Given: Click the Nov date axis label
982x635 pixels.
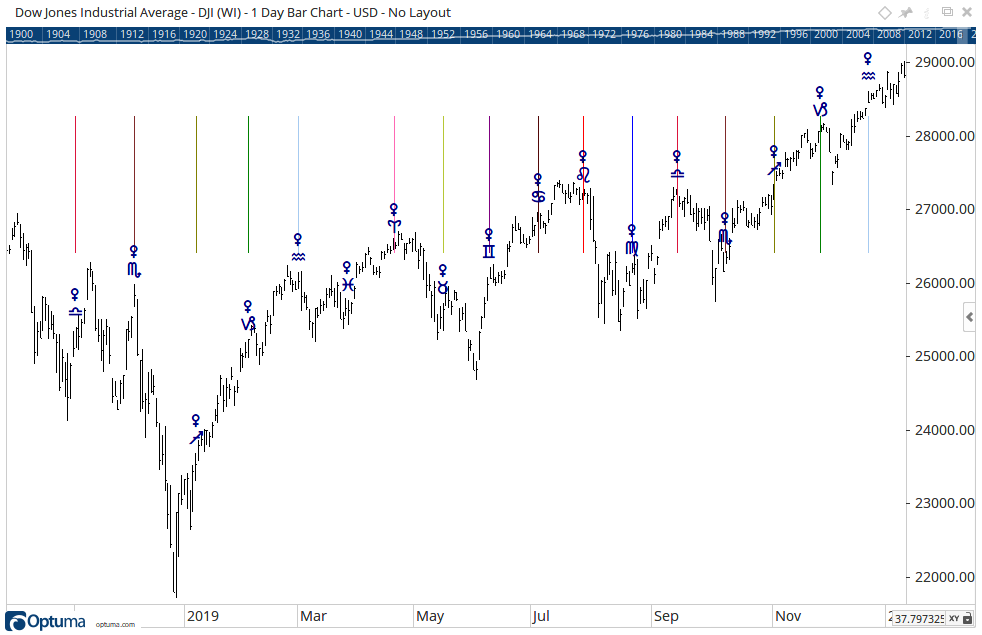Looking at the screenshot, I should pyautogui.click(x=788, y=616).
